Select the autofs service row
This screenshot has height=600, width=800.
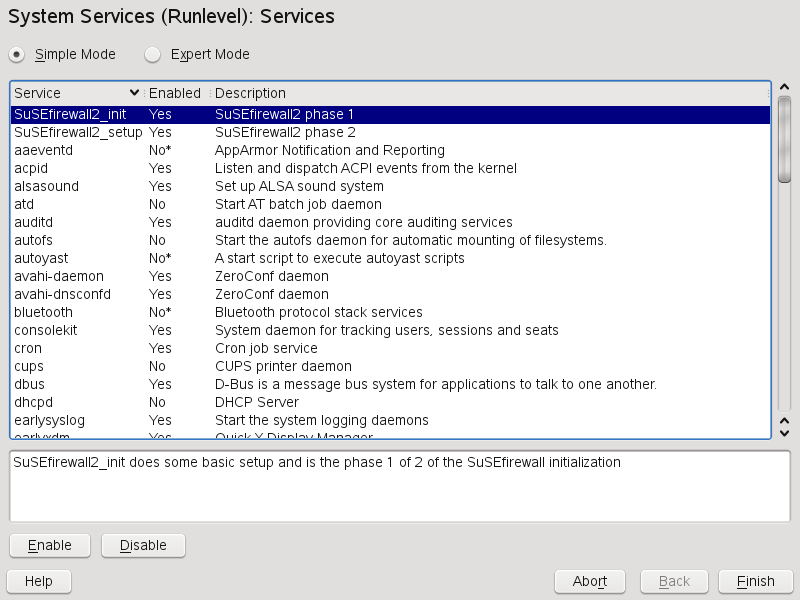pos(390,240)
